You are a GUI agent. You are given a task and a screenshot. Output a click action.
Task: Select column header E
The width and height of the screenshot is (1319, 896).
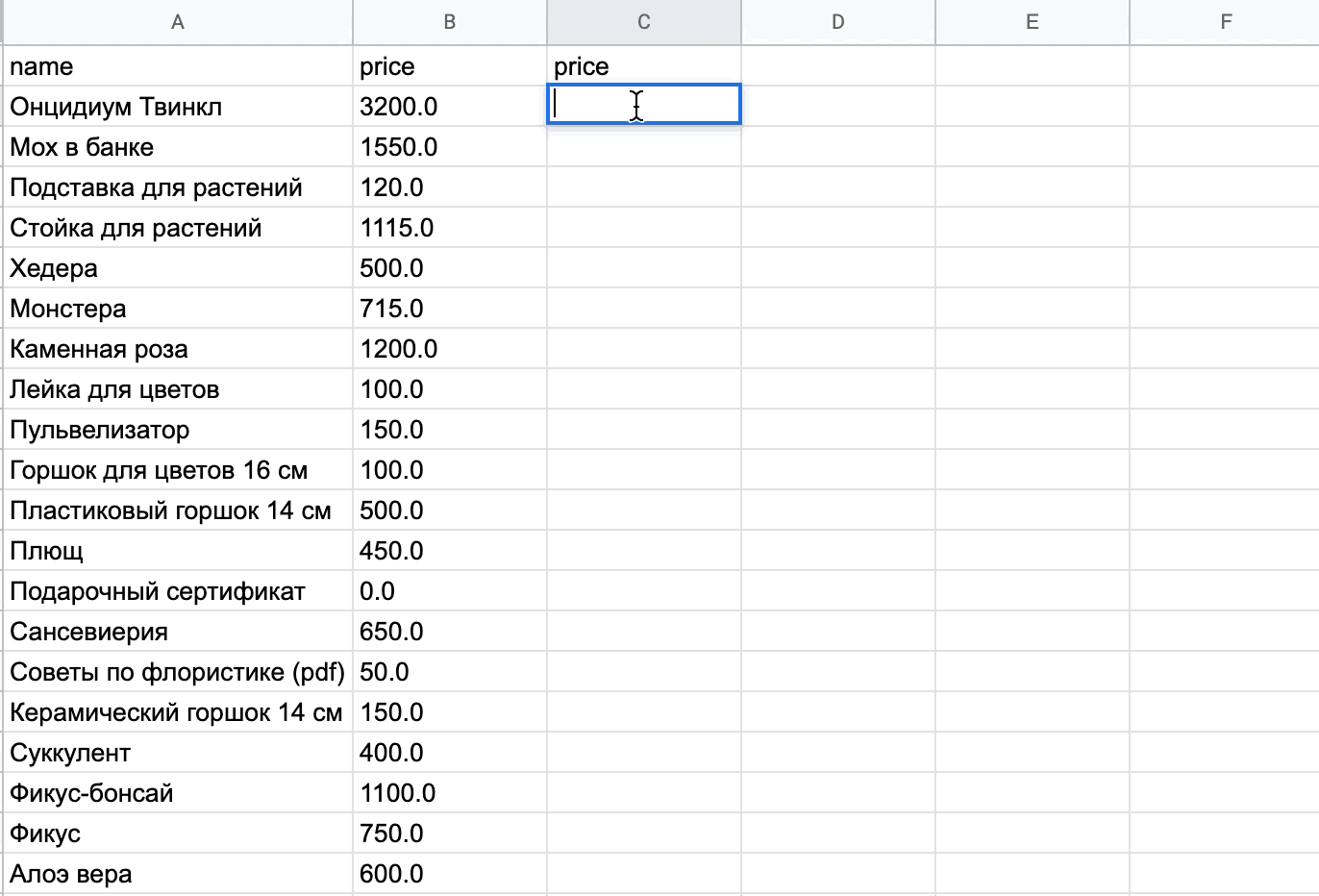[1032, 21]
